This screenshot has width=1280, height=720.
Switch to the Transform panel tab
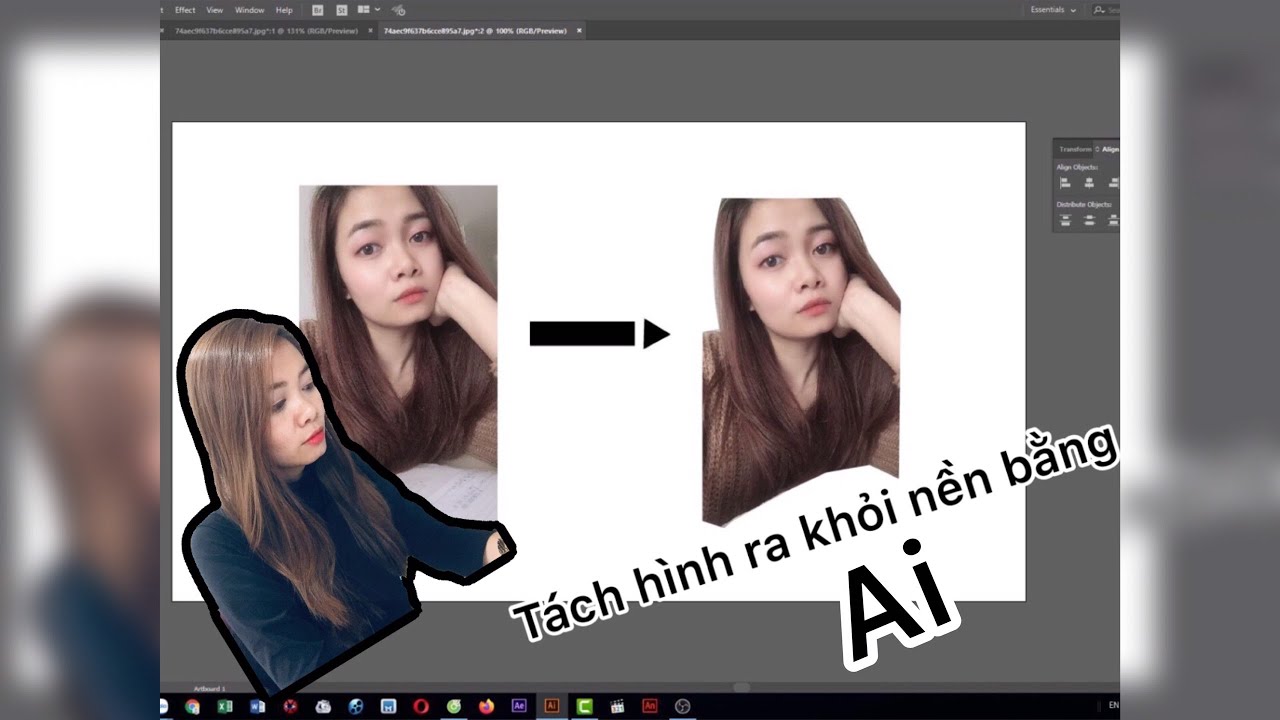click(x=1076, y=149)
